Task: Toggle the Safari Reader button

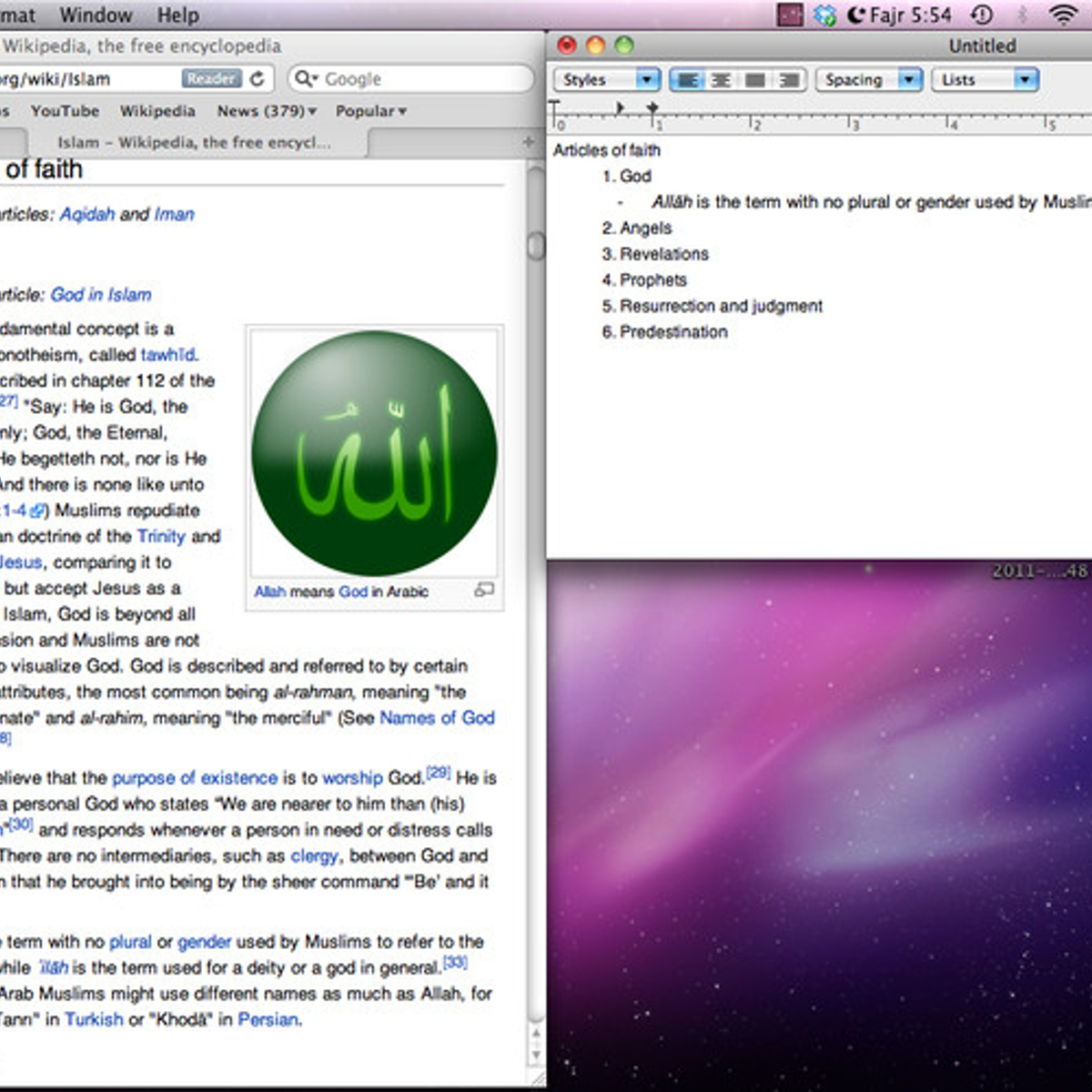Action: coord(211,79)
